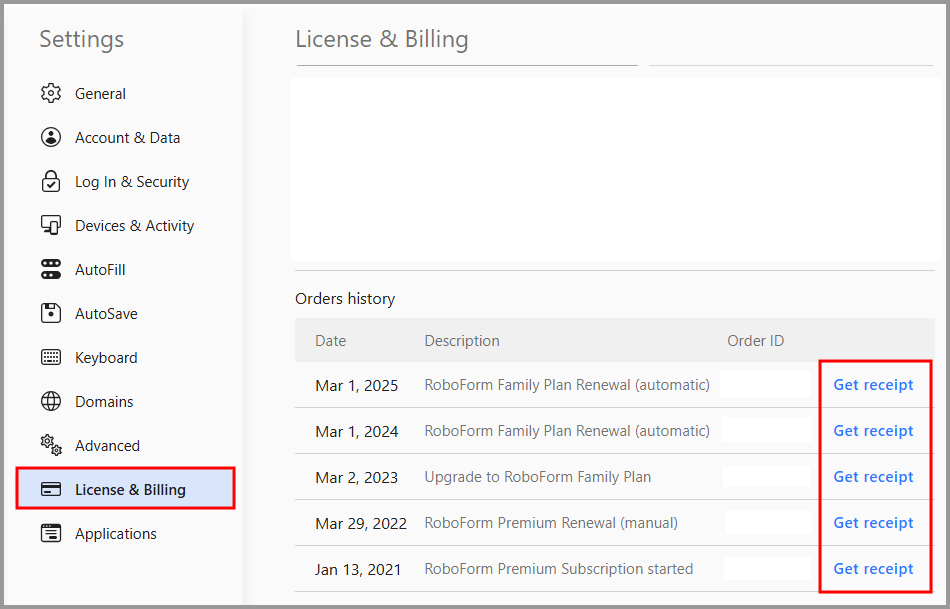
Task: Get receipt for Jan 13, 2021 subscription
Action: [873, 569]
